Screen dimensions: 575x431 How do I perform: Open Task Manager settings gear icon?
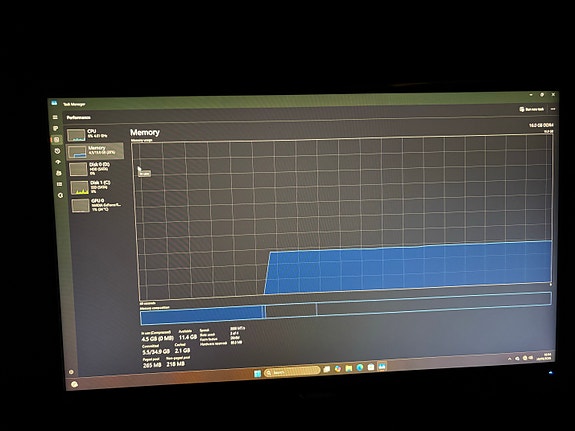pyautogui.click(x=71, y=372)
